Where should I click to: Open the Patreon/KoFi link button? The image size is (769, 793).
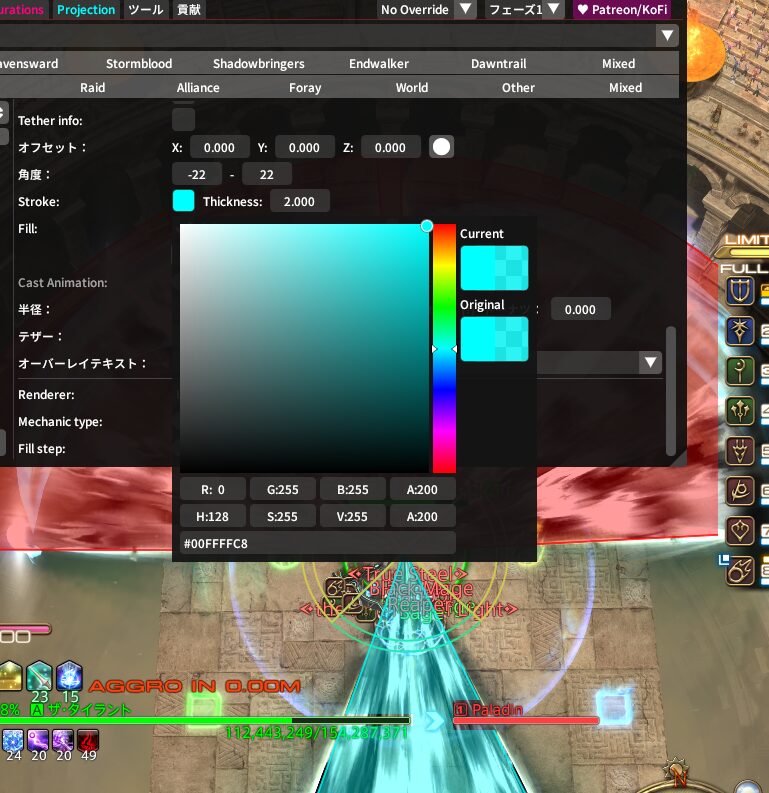click(x=621, y=10)
